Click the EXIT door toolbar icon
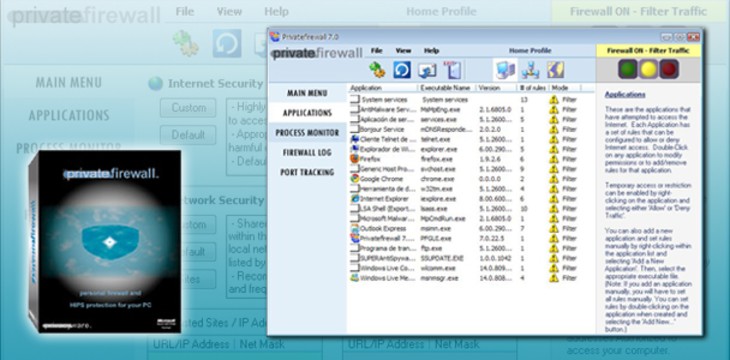 452,69
